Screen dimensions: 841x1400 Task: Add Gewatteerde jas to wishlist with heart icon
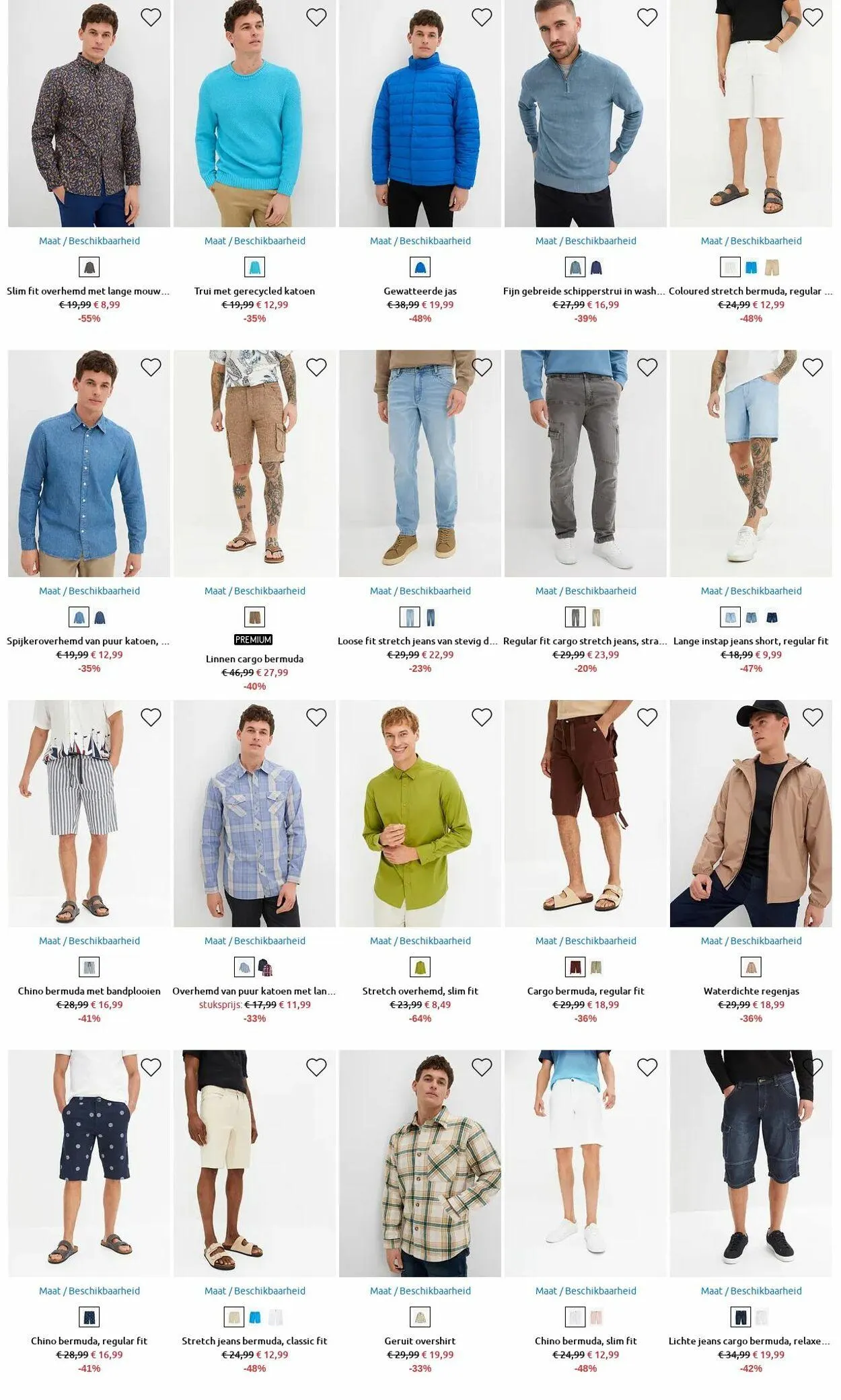tap(482, 17)
